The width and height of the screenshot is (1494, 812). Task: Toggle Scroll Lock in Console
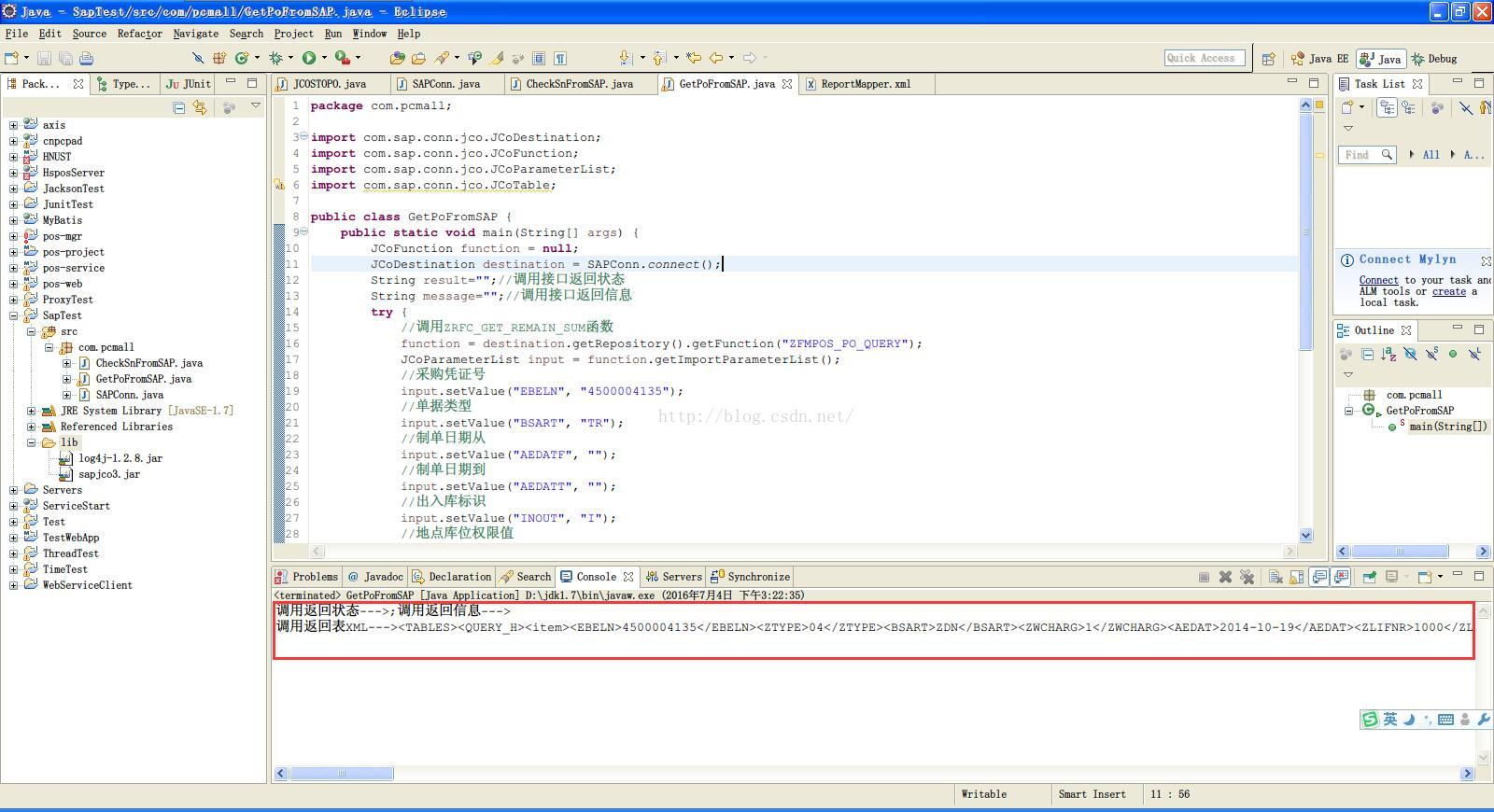pyautogui.click(x=1297, y=577)
